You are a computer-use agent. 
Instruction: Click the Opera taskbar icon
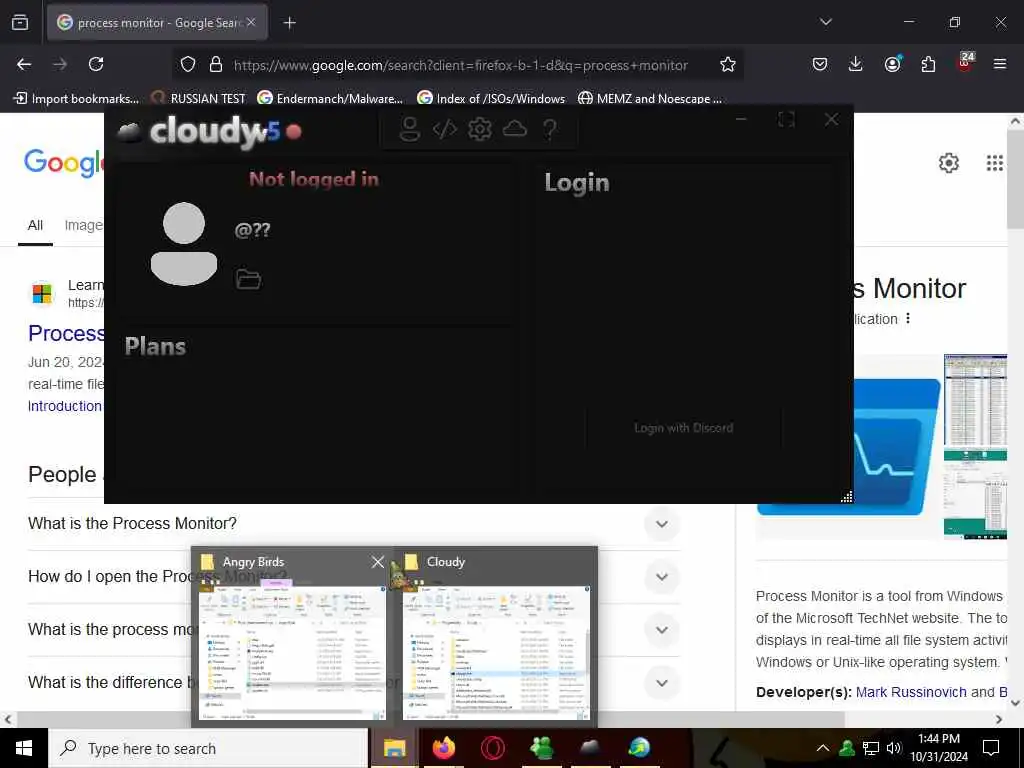coord(492,748)
